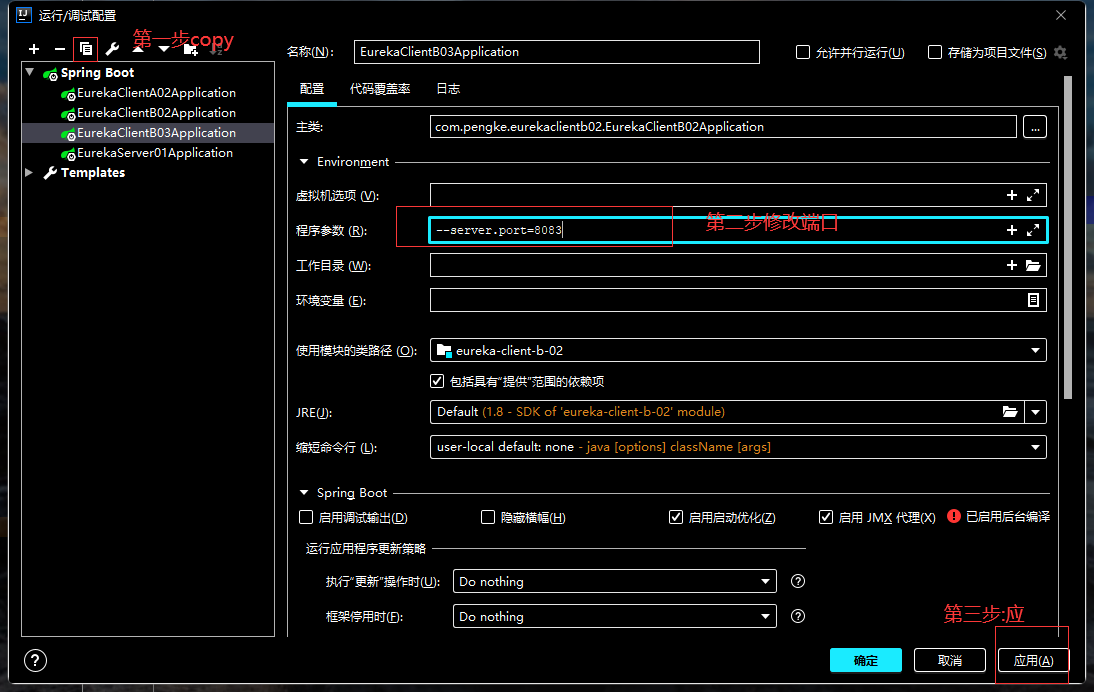Toggle allow parallel run checkbox

(803, 52)
